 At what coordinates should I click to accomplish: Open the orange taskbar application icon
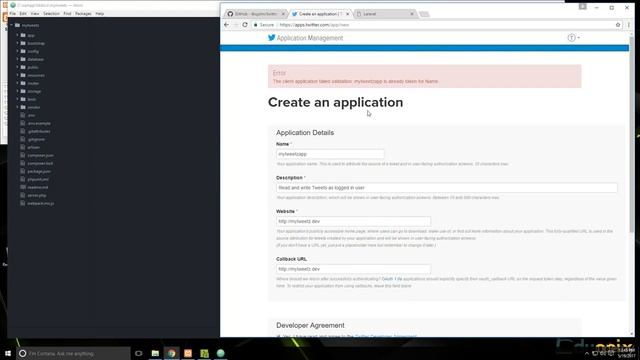click(x=188, y=353)
